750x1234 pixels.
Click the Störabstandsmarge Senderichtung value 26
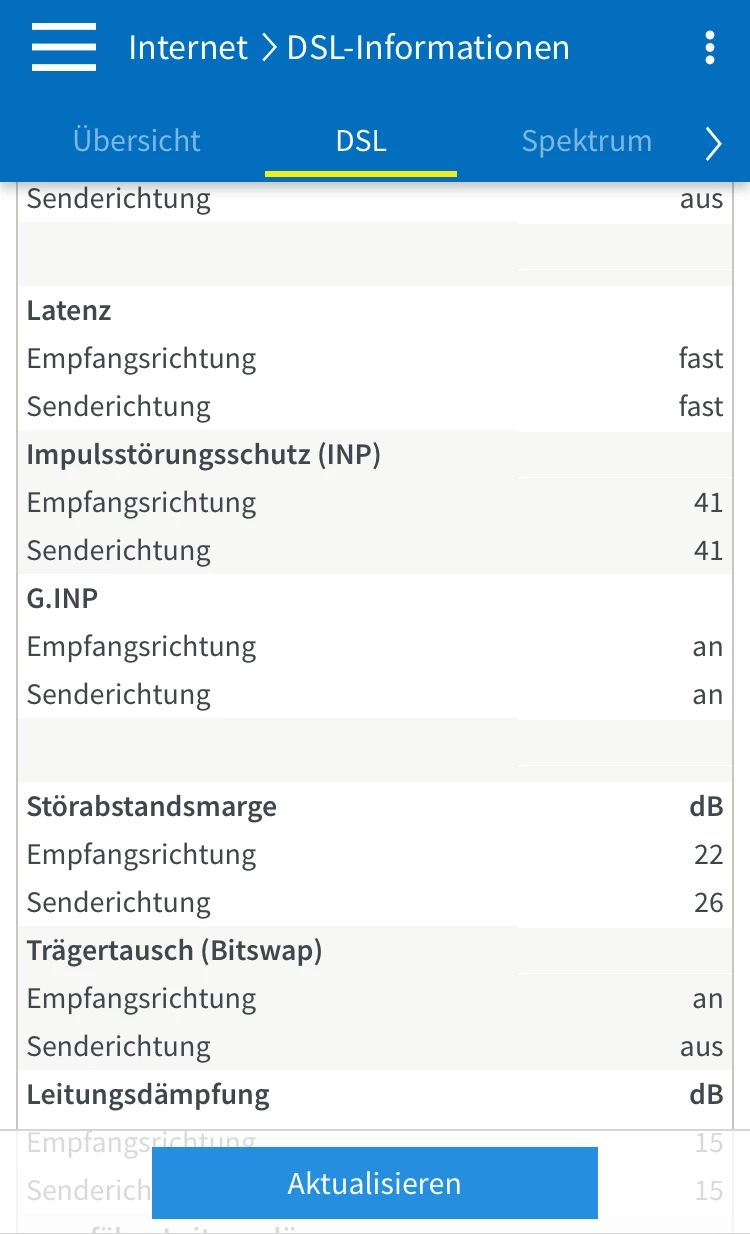708,903
